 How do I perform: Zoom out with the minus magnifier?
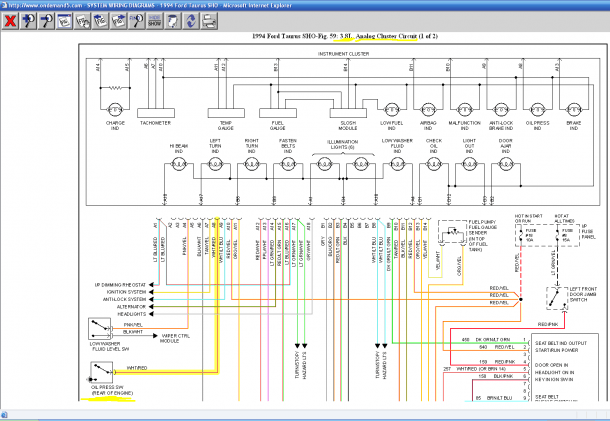(46, 21)
